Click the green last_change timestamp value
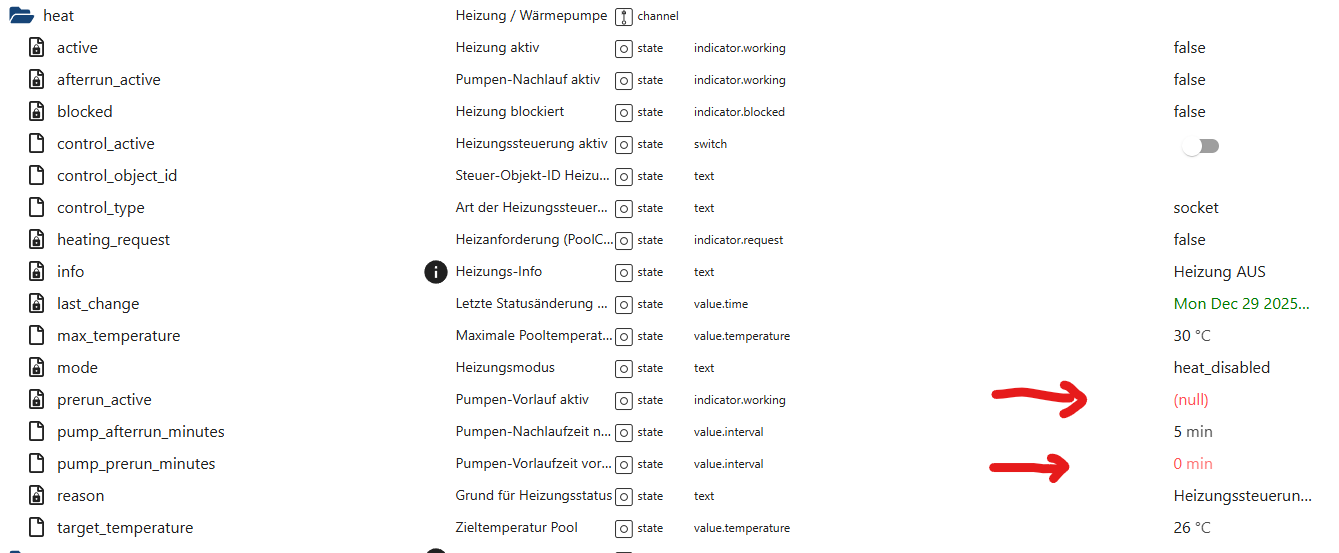This screenshot has width=1339, height=553. [1241, 304]
